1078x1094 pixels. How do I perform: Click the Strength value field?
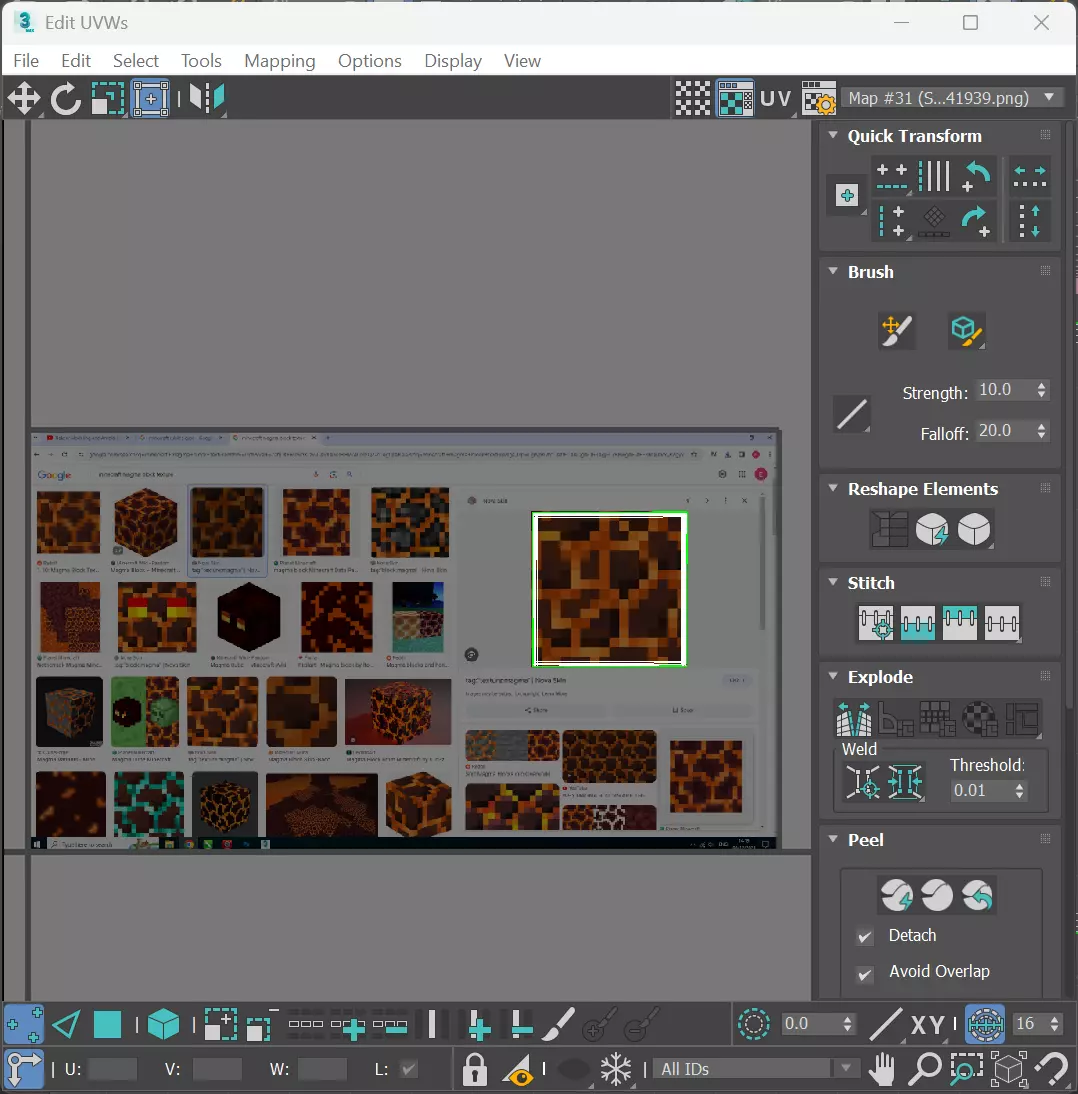(x=1004, y=390)
